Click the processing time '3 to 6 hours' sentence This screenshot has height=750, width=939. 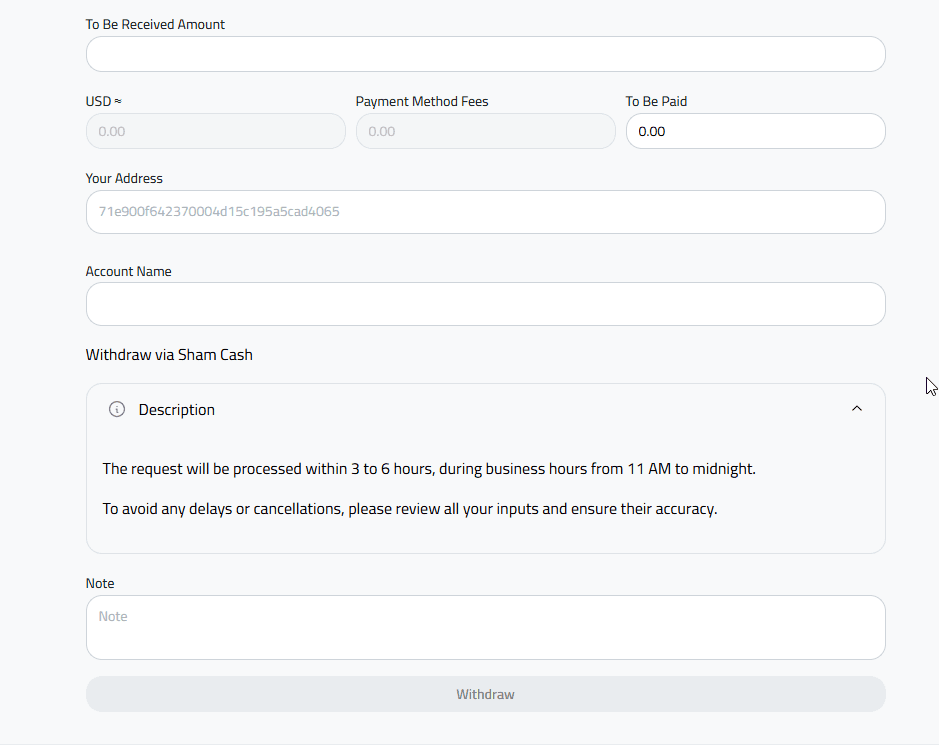(429, 469)
